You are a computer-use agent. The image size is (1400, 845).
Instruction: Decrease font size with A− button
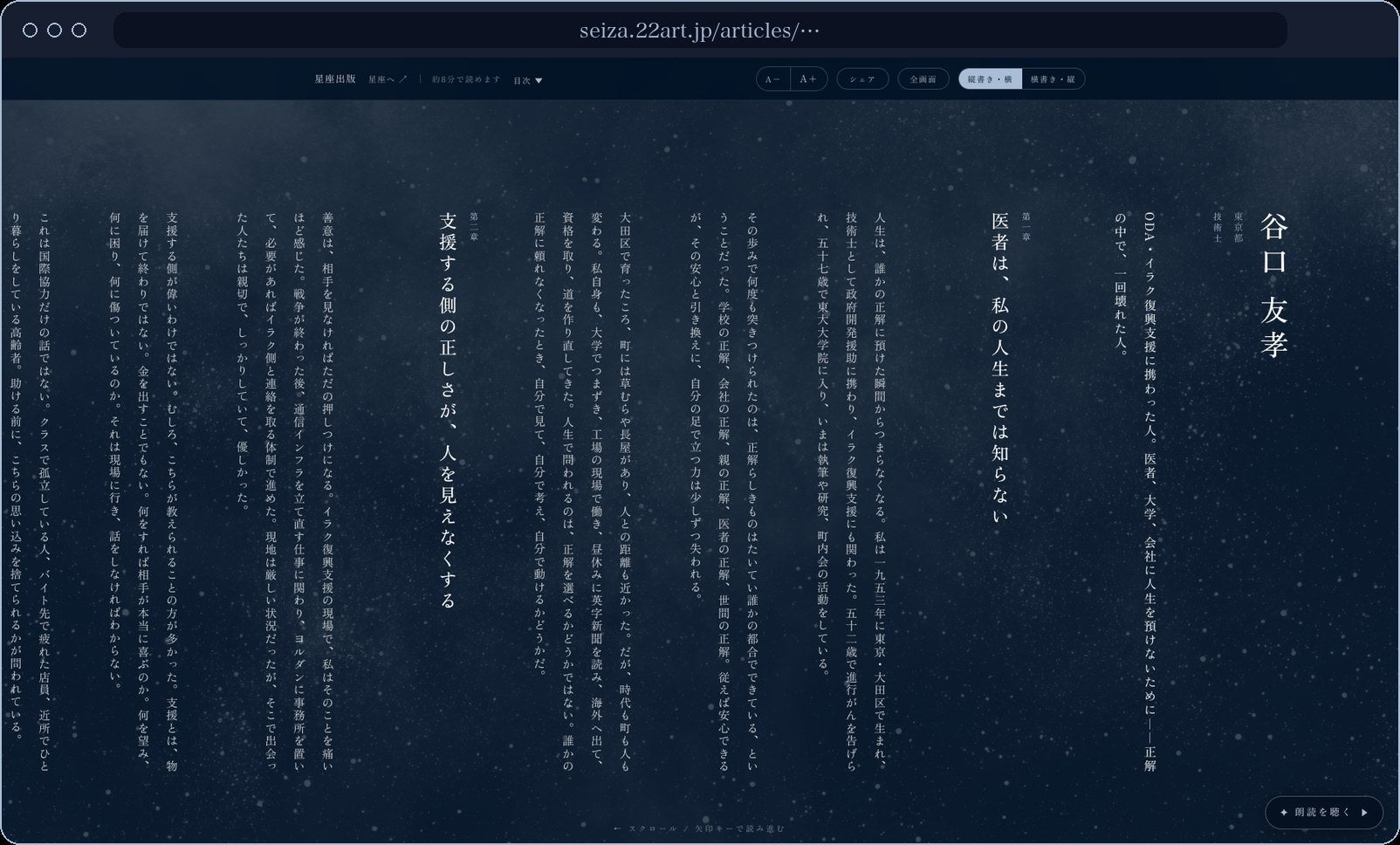coord(773,79)
